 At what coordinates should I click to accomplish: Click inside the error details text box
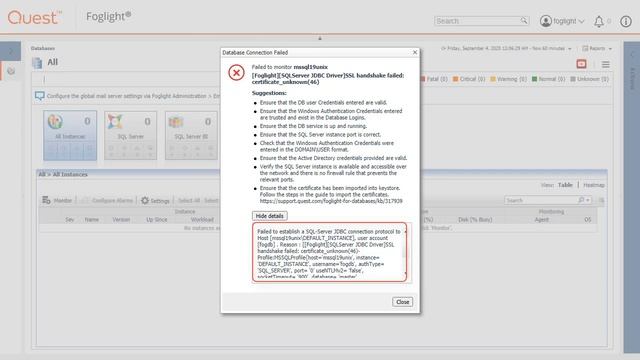point(329,252)
